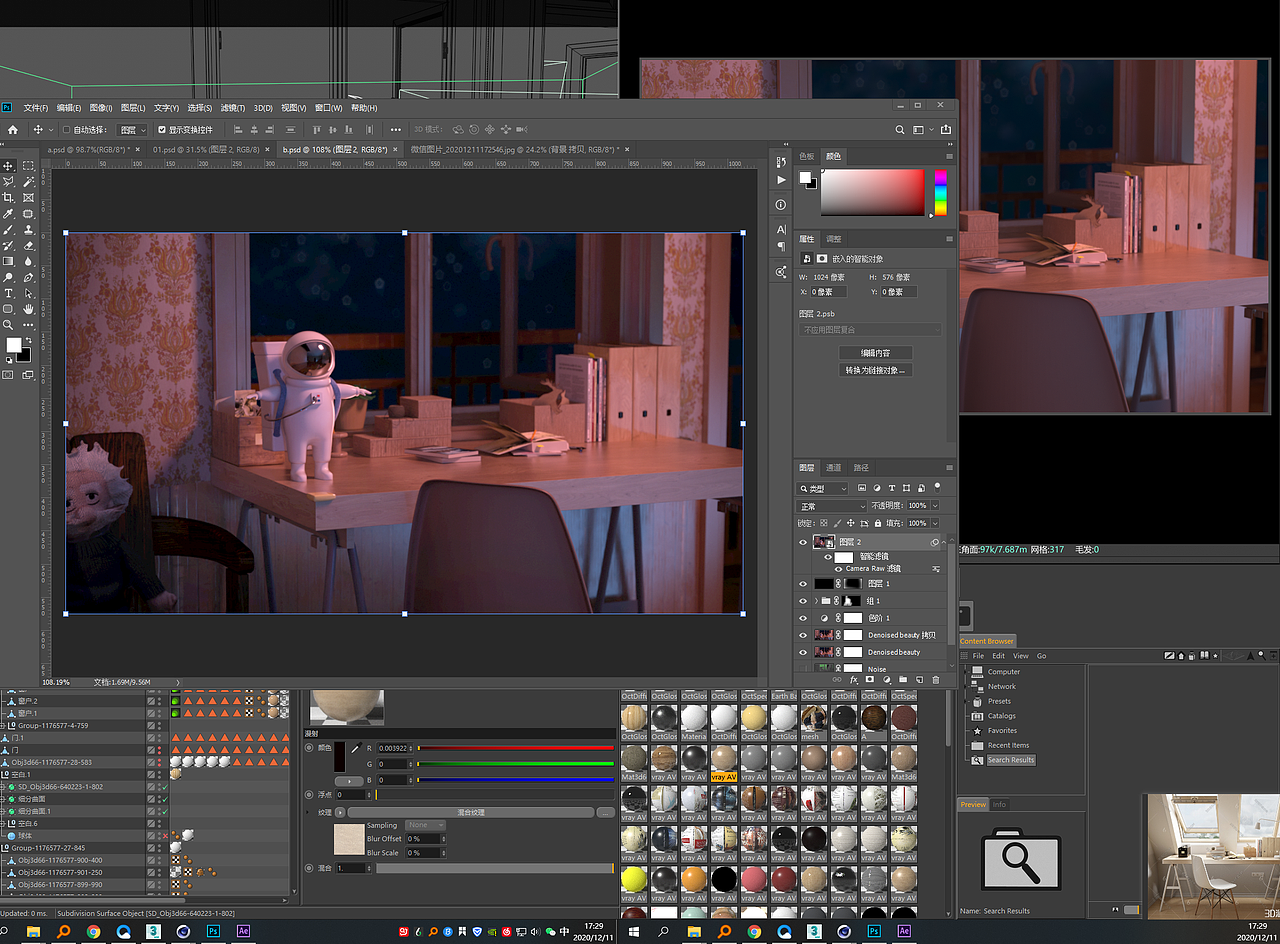Viewport: 1280px width, 944px height.
Task: Open the 不透明度 opacity dropdown arrow
Action: (935, 506)
